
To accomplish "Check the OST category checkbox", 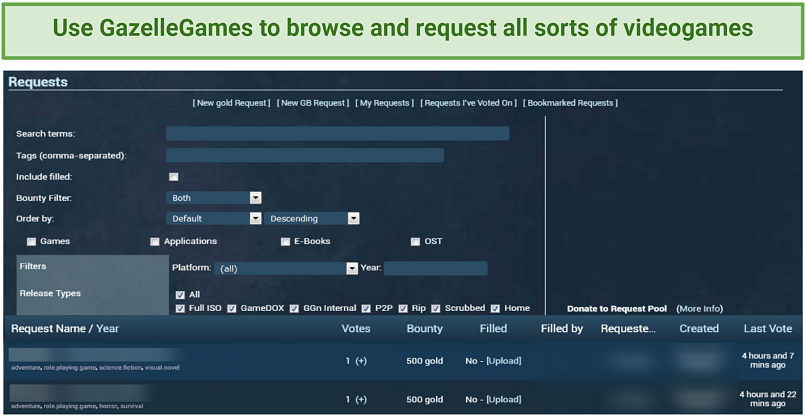I will [x=415, y=242].
